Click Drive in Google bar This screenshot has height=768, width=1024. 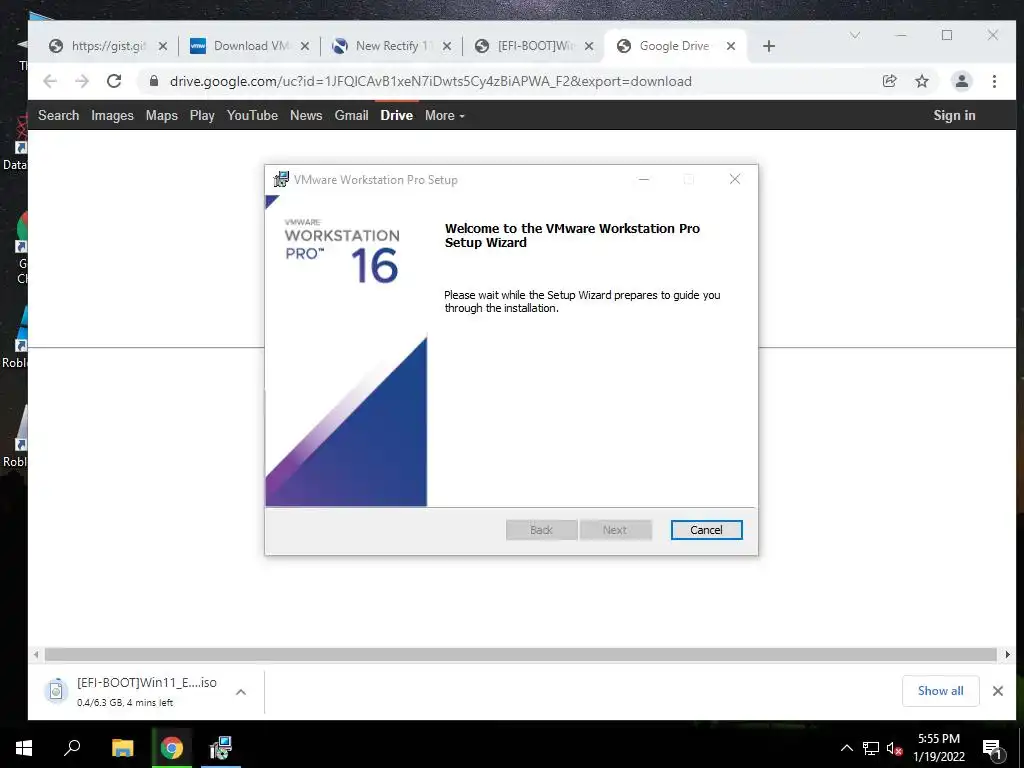[396, 115]
